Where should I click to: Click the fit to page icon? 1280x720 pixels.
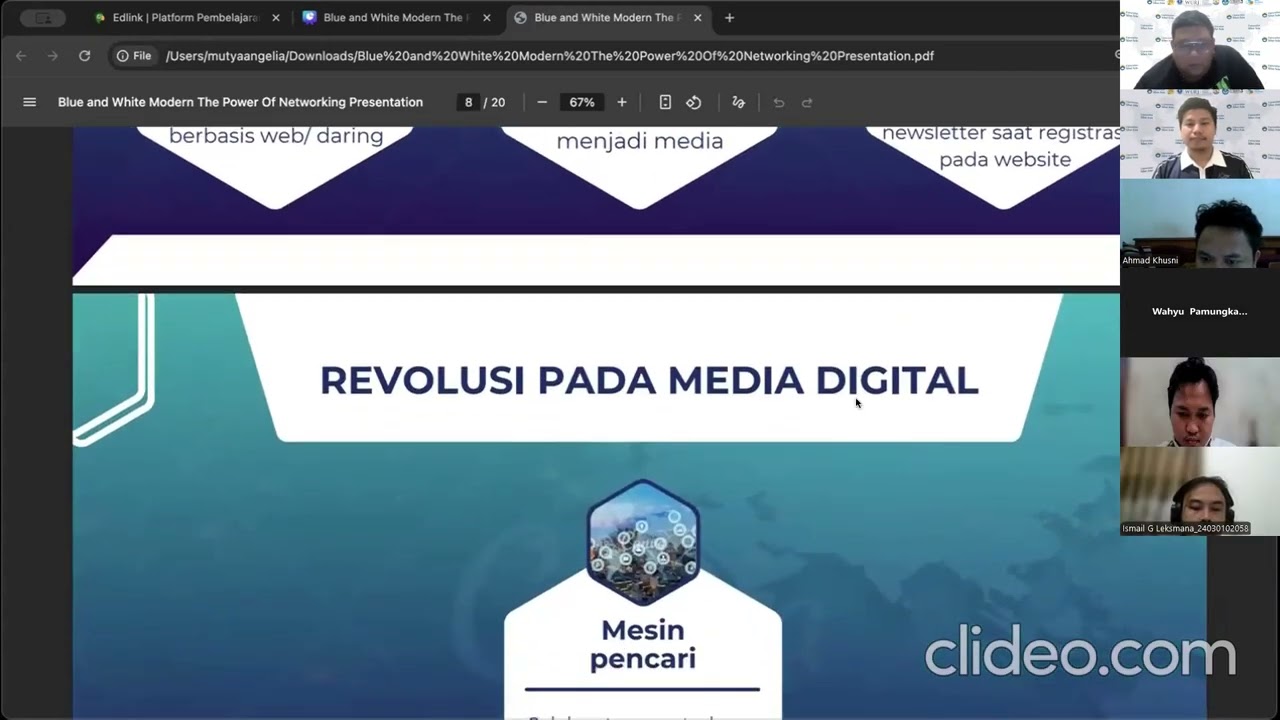point(665,102)
